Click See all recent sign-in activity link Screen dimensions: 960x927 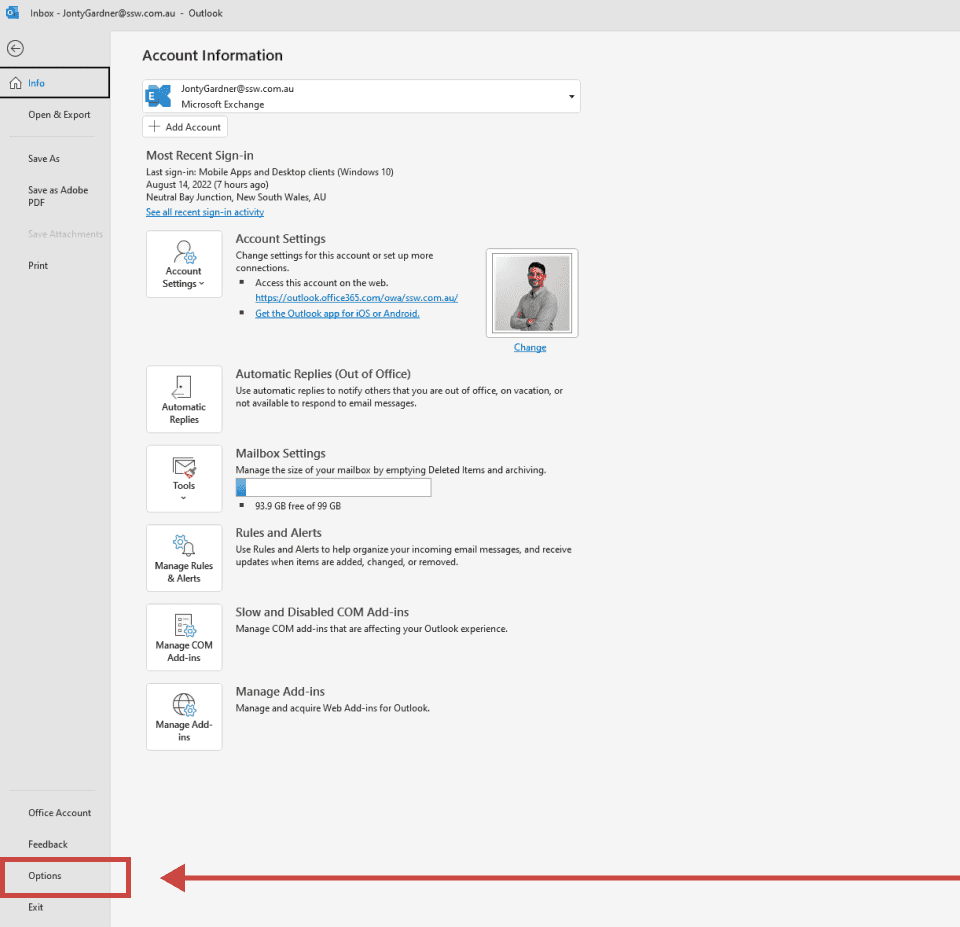(205, 212)
